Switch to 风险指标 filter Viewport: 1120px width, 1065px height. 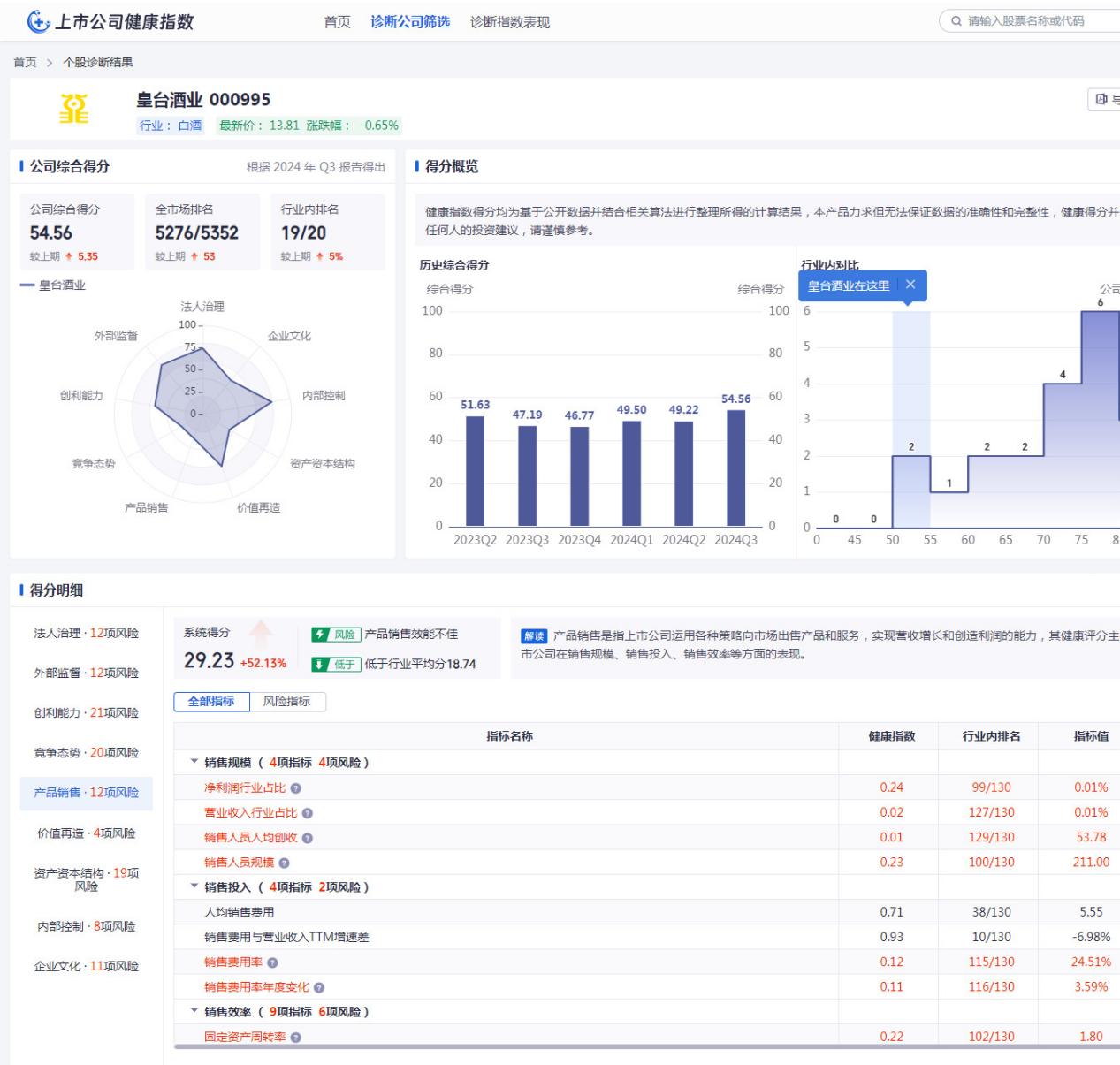pyautogui.click(x=286, y=702)
